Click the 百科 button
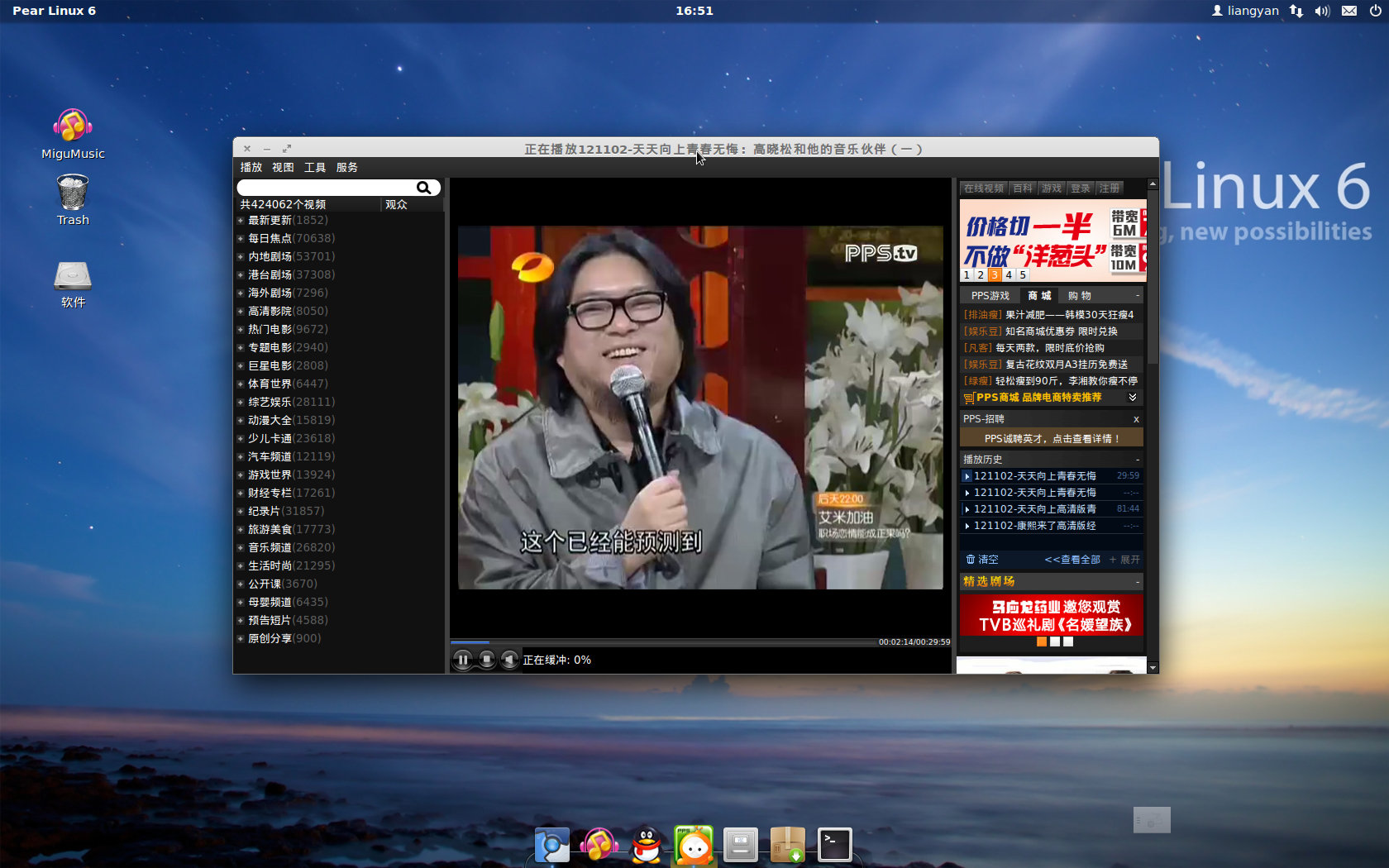Screen dimensions: 1389x868 click(1023, 188)
